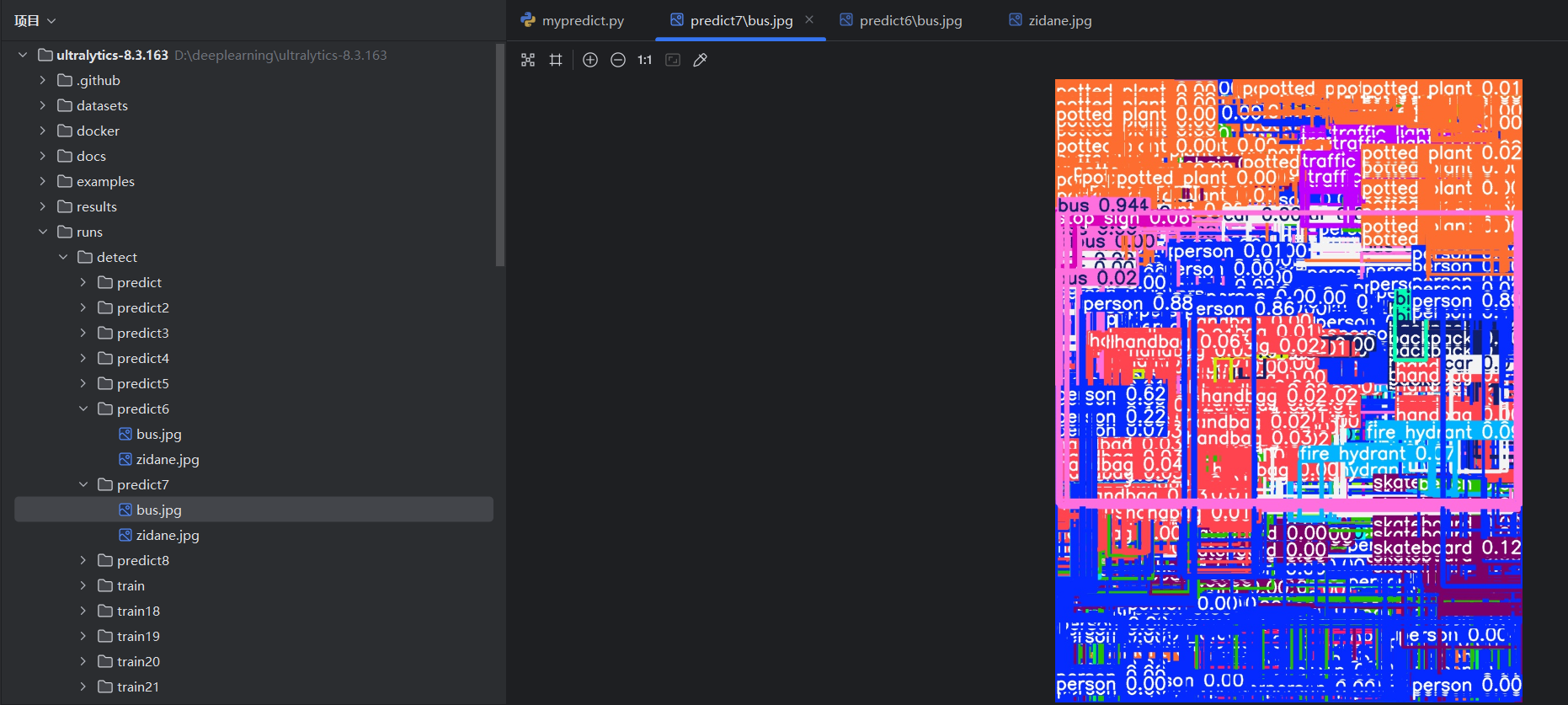Expand the train21 folder arrow
1568x705 pixels.
tap(83, 686)
